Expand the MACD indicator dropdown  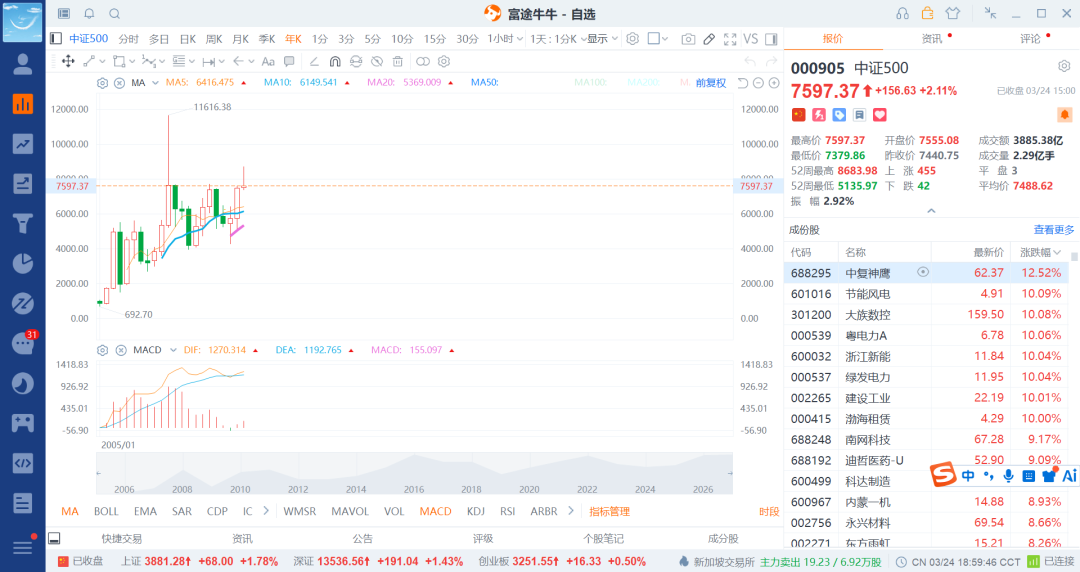click(173, 350)
